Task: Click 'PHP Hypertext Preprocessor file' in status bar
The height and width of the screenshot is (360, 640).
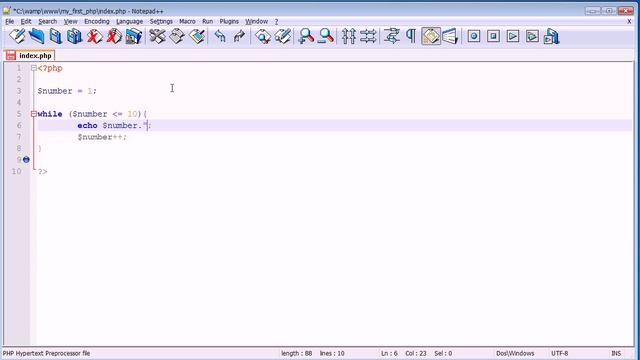Action: coord(46,353)
